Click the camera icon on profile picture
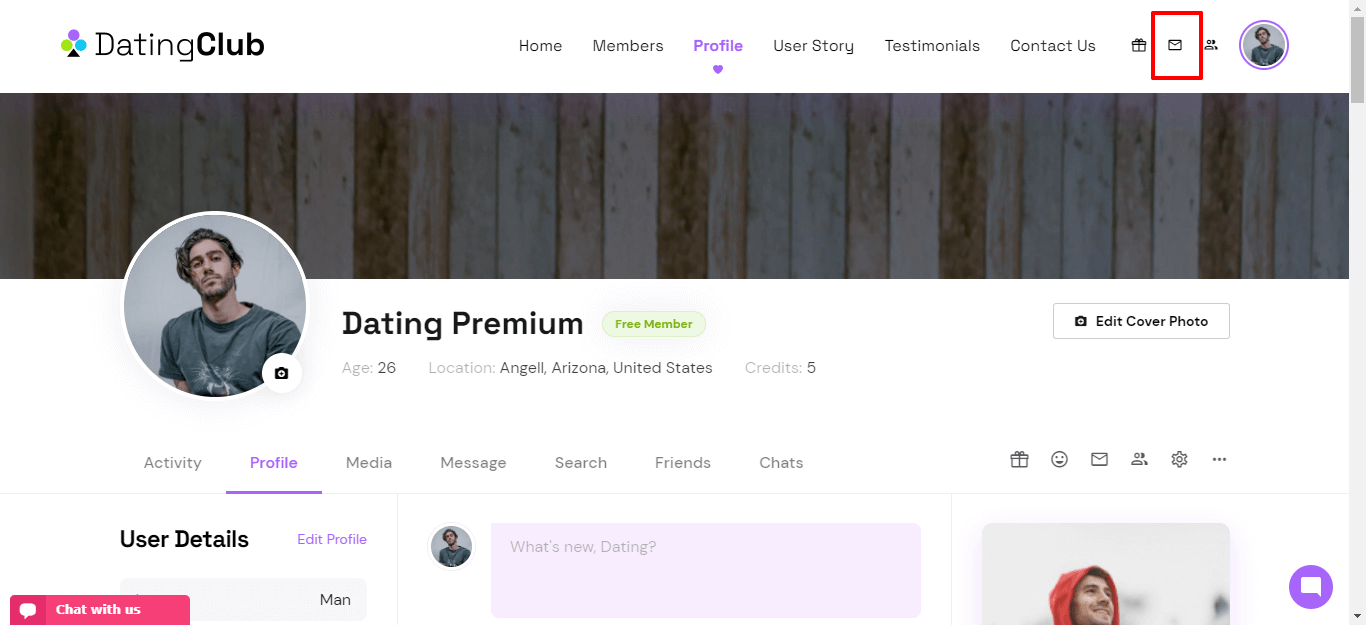Screen dimensions: 1366x625 pyautogui.click(x=281, y=373)
